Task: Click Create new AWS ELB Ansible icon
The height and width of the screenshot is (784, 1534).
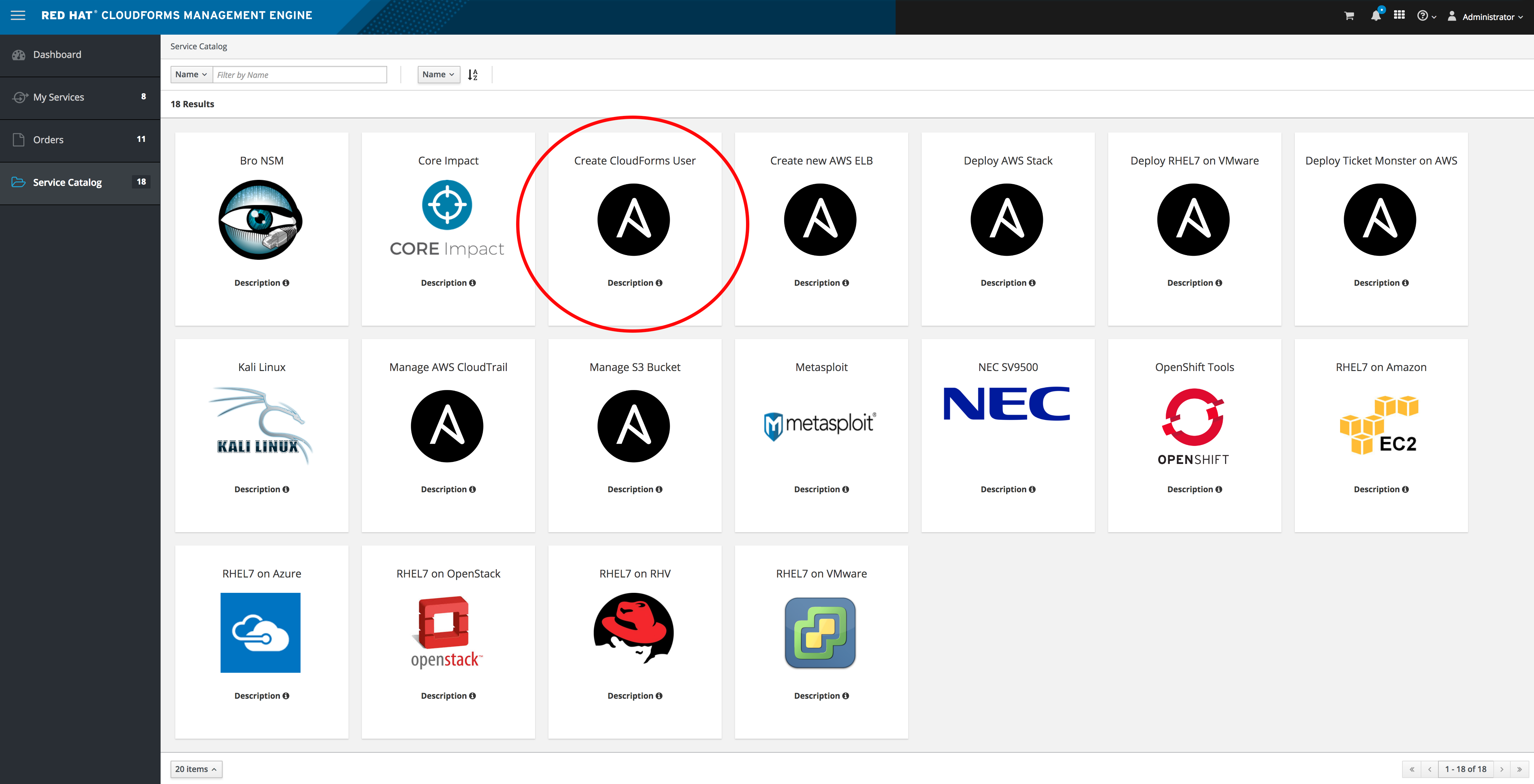Action: 820,220
